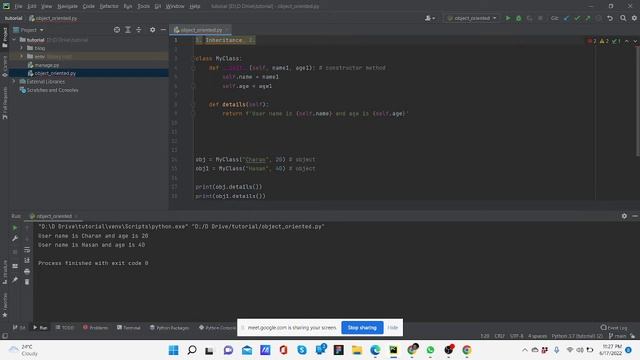
Task: Open the Run tool window tab
Action: tap(40, 327)
